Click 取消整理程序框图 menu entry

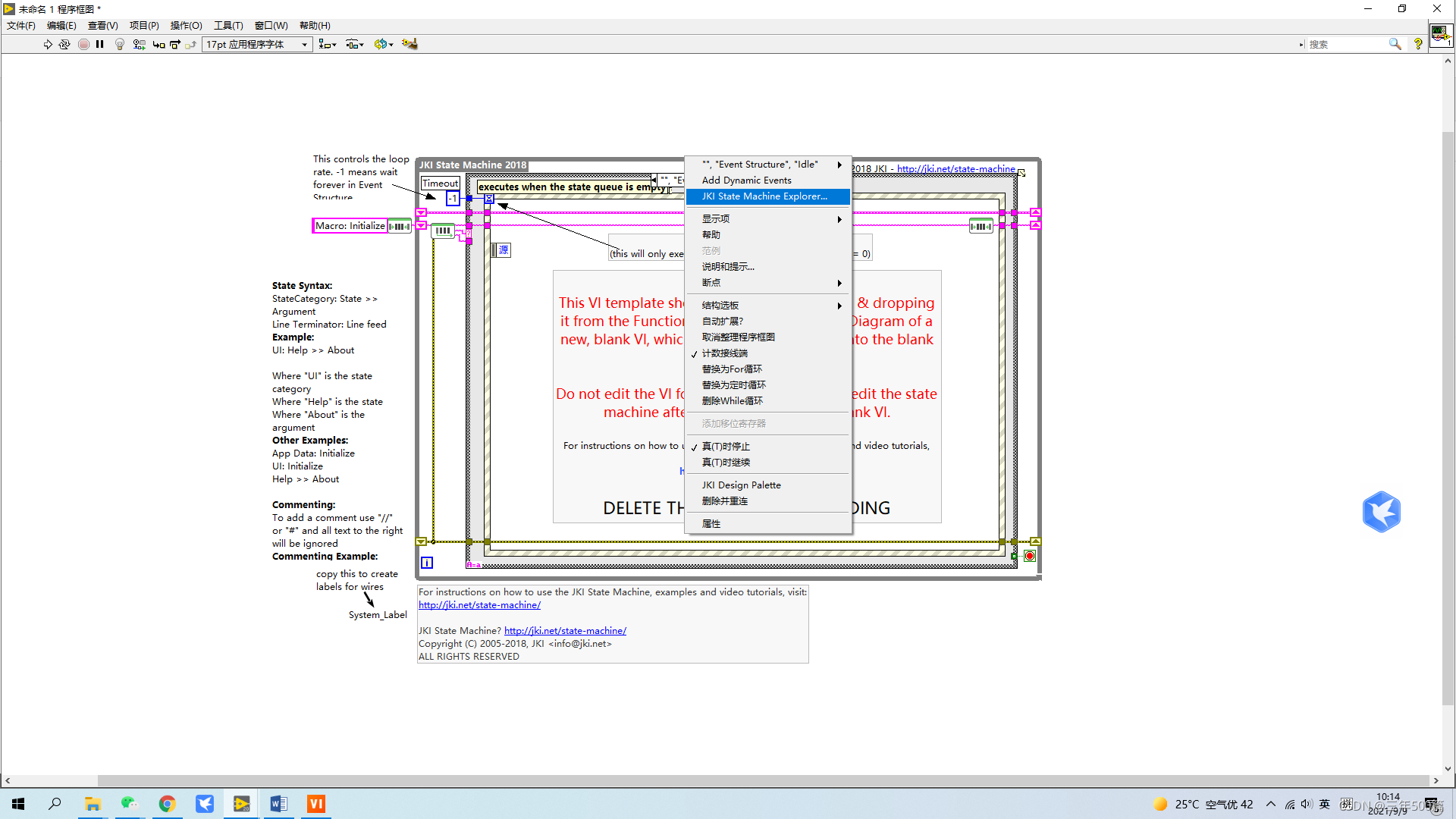(767, 337)
